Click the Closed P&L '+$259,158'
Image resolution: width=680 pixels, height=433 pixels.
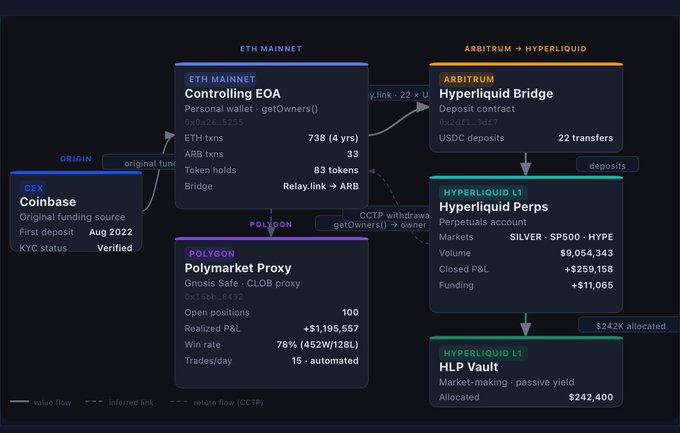(588, 269)
